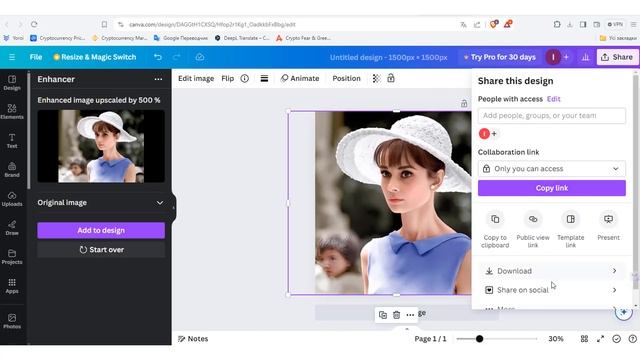Open the Elements sidebar panel
Image resolution: width=640 pixels, height=360 pixels.
click(x=12, y=111)
